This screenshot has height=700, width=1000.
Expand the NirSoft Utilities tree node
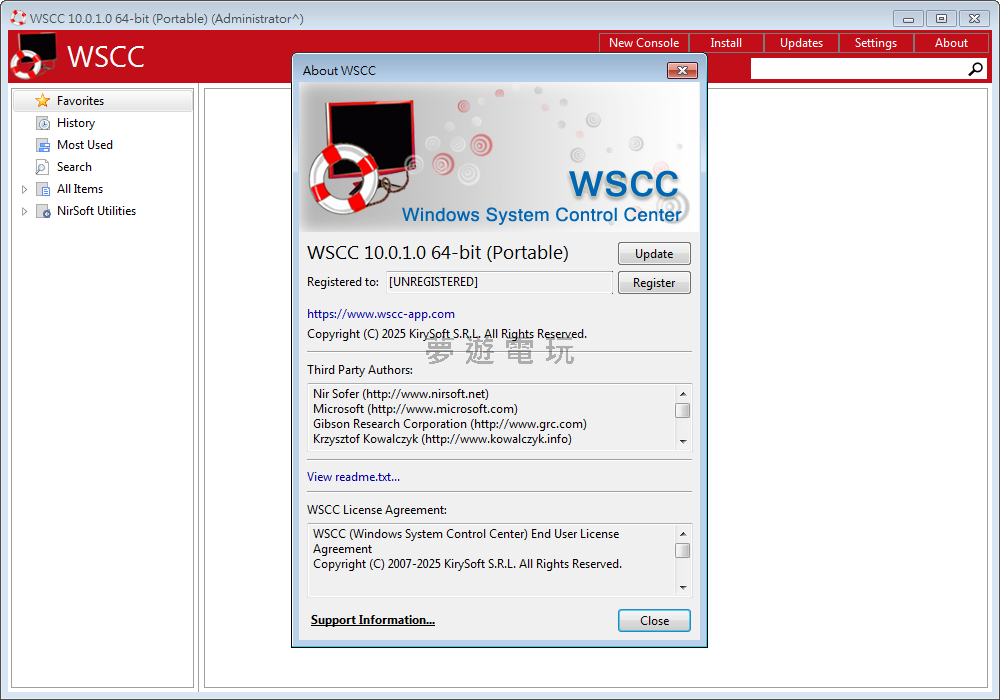click(x=25, y=211)
